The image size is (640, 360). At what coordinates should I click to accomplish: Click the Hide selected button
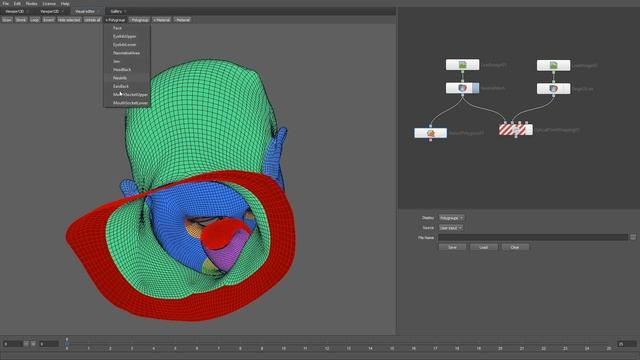point(69,20)
